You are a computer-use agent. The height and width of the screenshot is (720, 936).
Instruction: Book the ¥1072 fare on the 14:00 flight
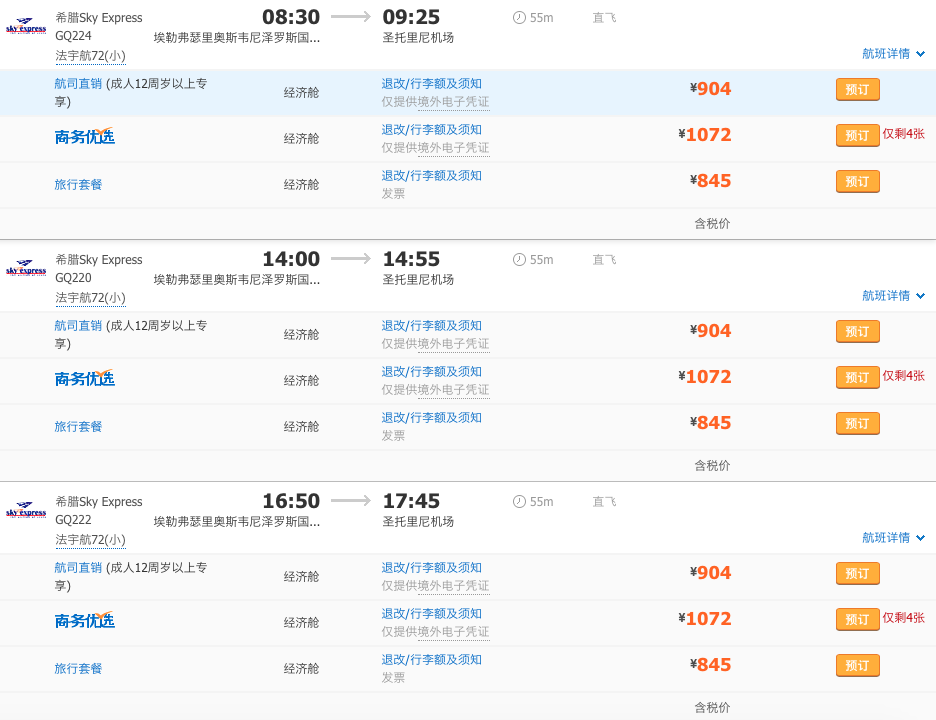(857, 378)
